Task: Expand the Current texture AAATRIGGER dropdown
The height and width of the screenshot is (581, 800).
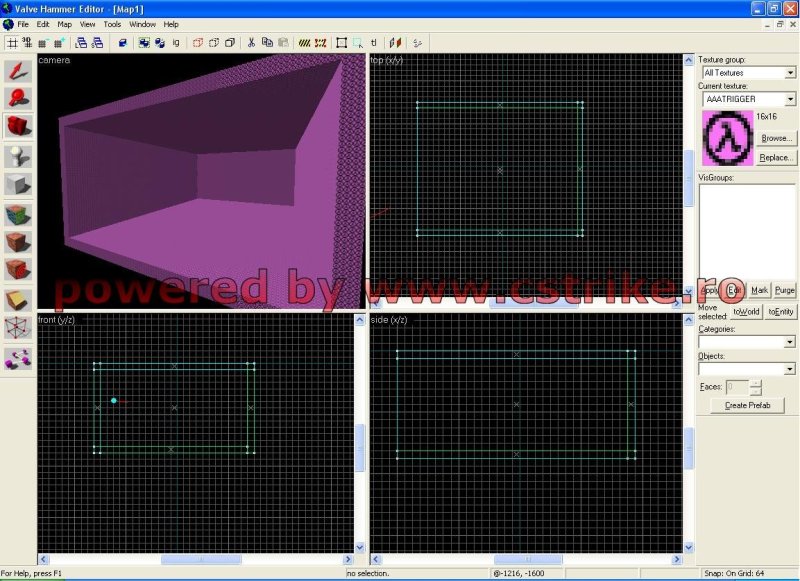Action: point(790,100)
